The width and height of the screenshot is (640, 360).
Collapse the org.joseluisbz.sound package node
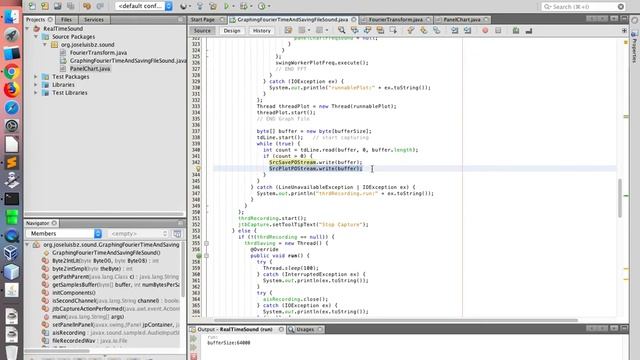(x=45, y=44)
